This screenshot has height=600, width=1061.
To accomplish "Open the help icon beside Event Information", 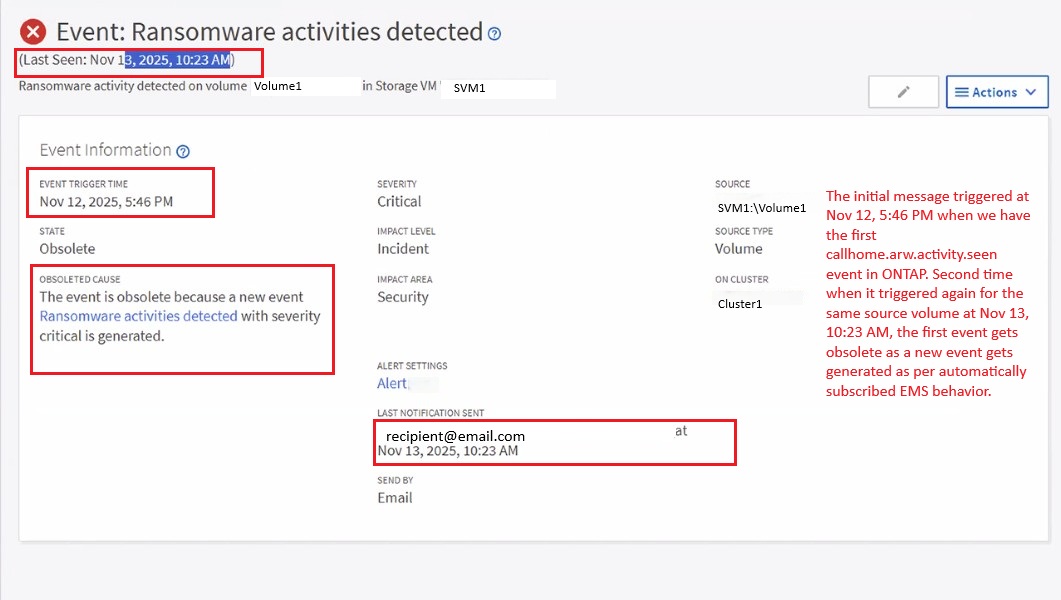I will (x=183, y=152).
